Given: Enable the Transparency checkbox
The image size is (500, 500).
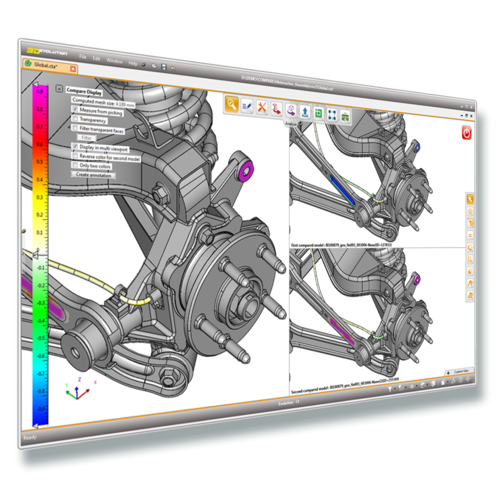Looking at the screenshot, I should (75, 118).
